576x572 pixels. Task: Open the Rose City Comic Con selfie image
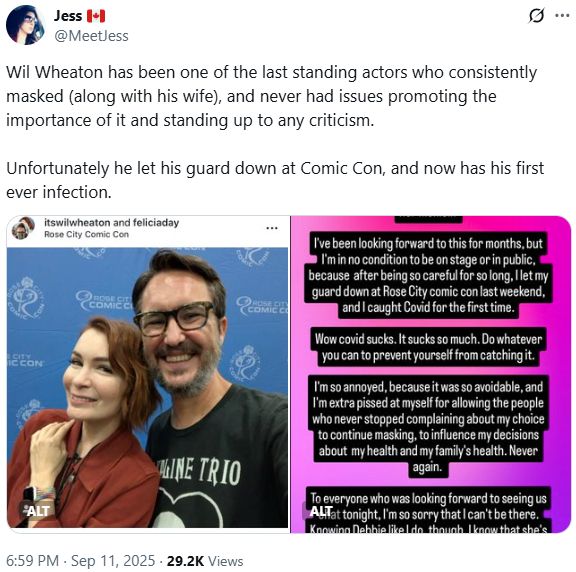(148, 372)
